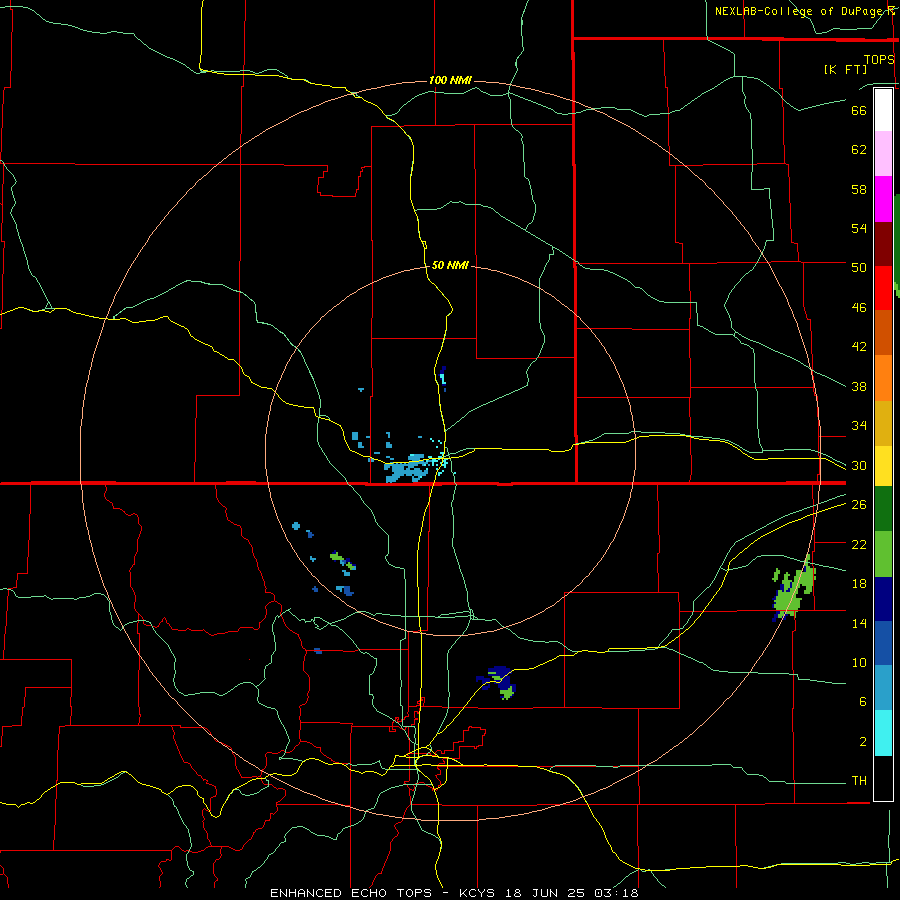
Task: Click the "18" legend label
Action: (859, 584)
